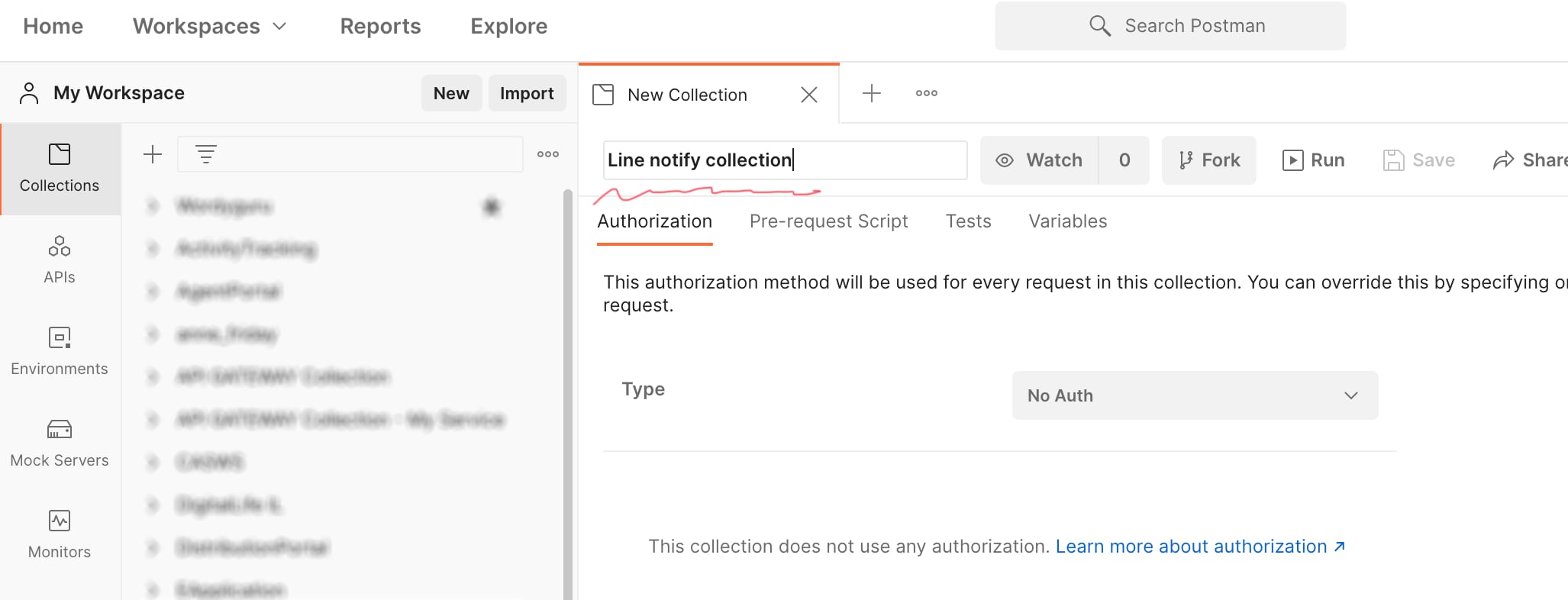Click the collection name field 'Line notify collection'
Viewport: 1568px width, 600px height.
(x=786, y=160)
